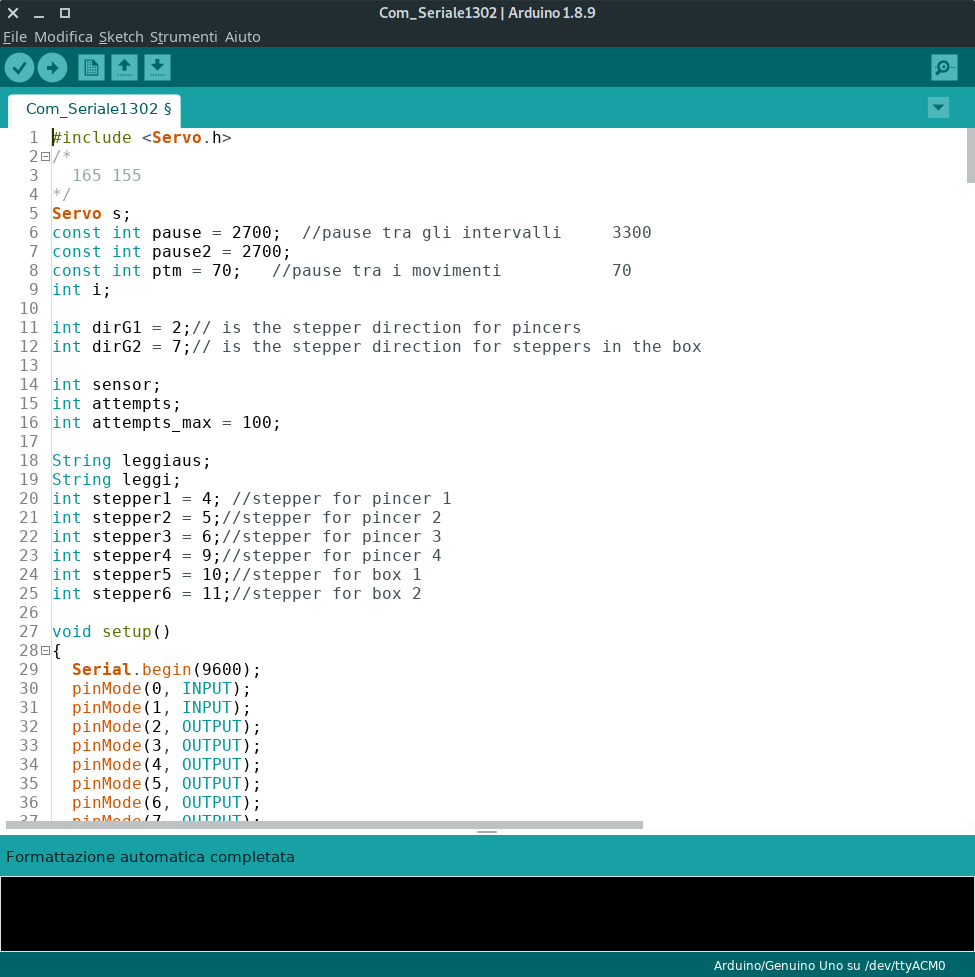975x977 pixels.
Task: Open the Serial Monitor magnifier icon
Action: tap(944, 67)
